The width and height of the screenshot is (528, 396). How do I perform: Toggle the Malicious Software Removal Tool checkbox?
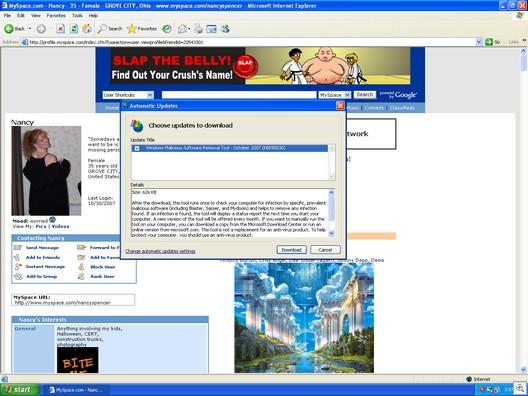pos(137,148)
